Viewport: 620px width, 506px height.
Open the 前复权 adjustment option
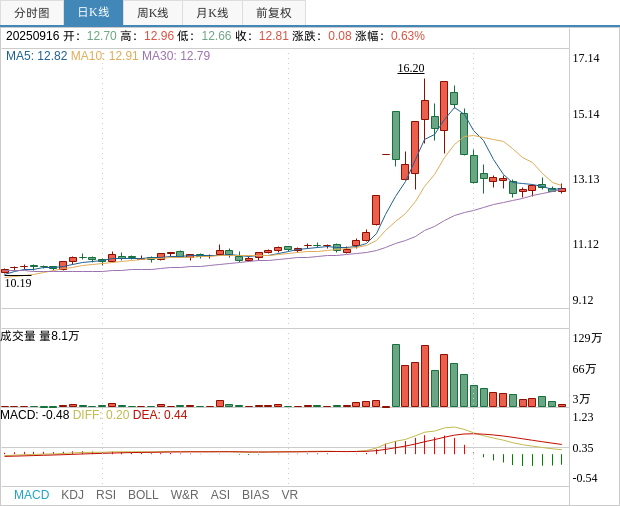point(274,13)
